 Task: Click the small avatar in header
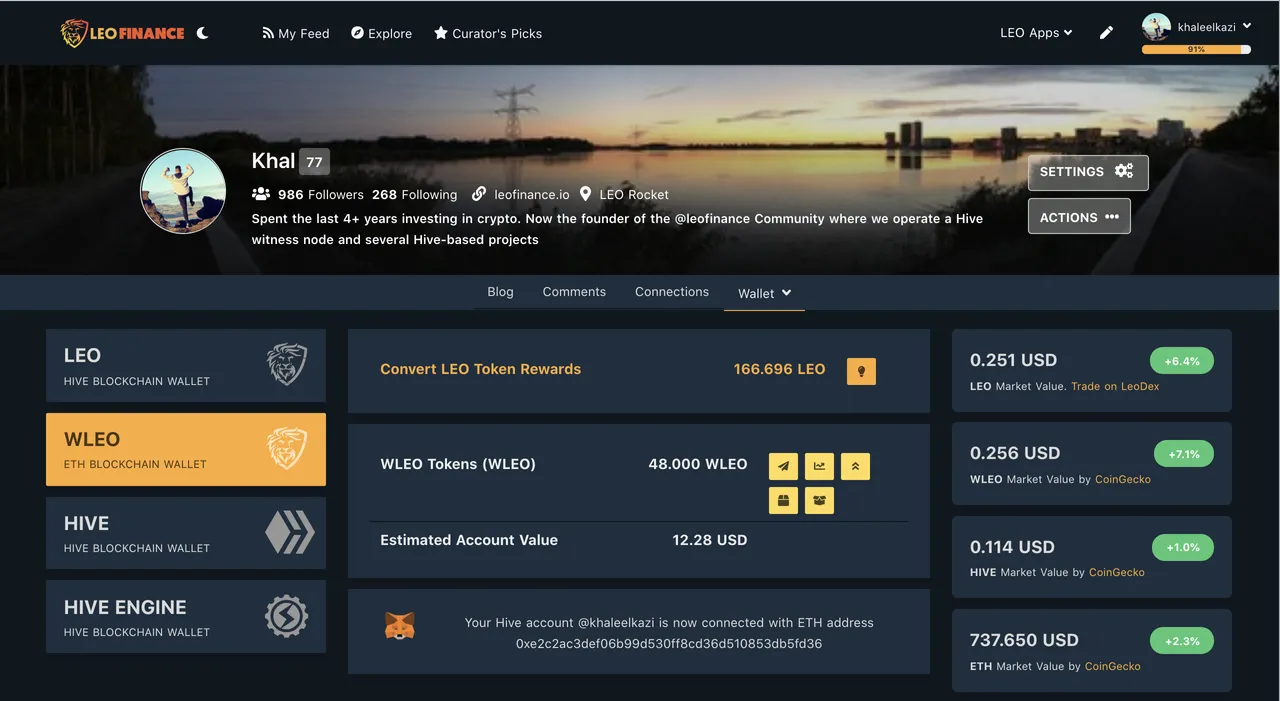pos(1156,27)
